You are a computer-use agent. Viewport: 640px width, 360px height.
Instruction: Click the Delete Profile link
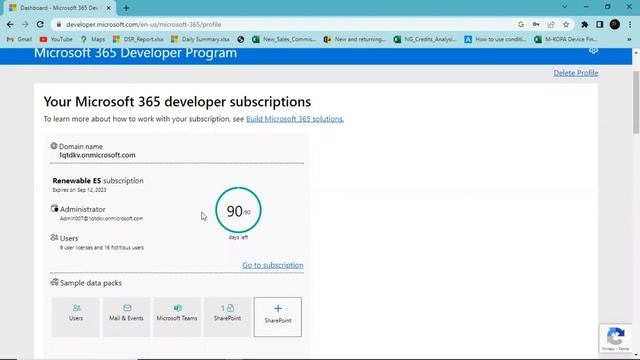pyautogui.click(x=576, y=73)
